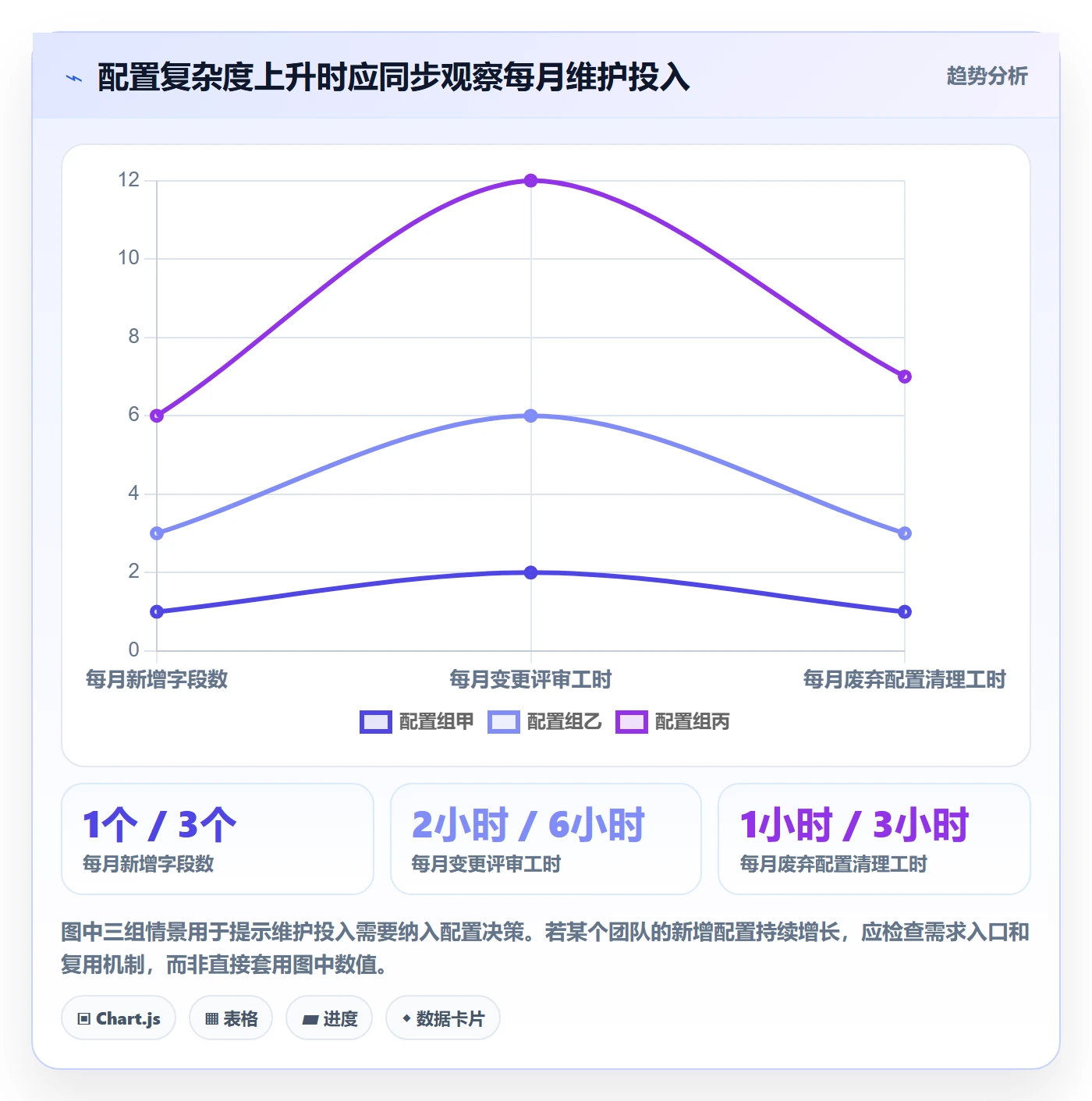This screenshot has width=1092, height=1101.
Task: Toggle the 配置组丙 legend color swatch
Action: pos(631,722)
